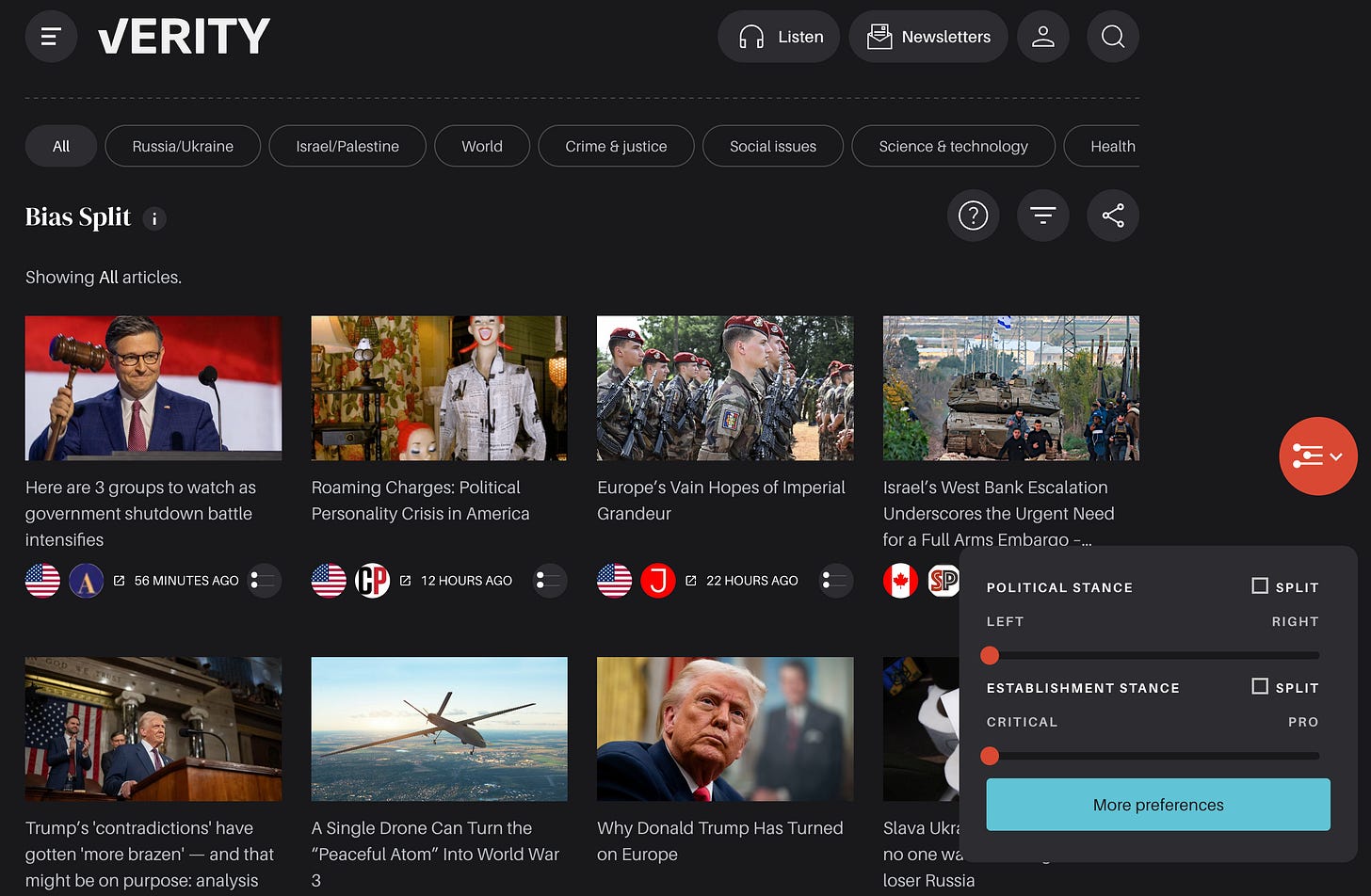Click the soldiers in berets thumbnail
This screenshot has height=896, width=1371.
725,388
